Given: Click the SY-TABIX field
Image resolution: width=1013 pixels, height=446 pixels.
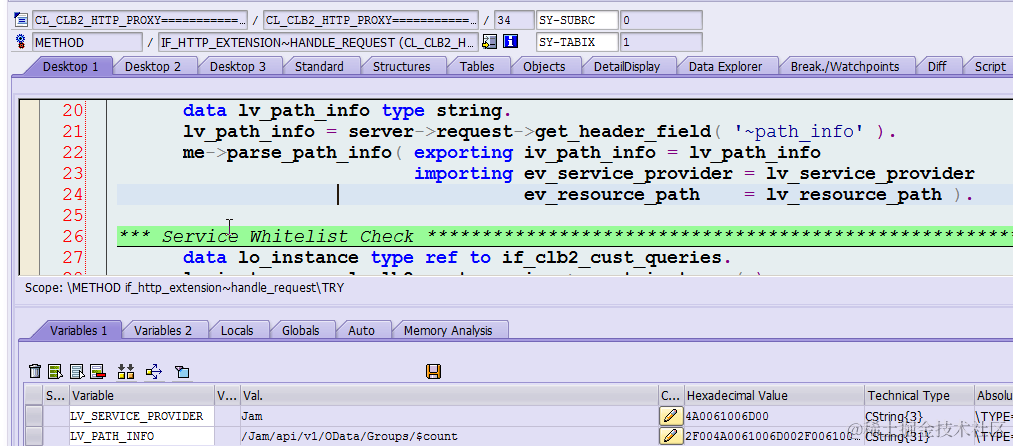Looking at the screenshot, I should pos(576,42).
